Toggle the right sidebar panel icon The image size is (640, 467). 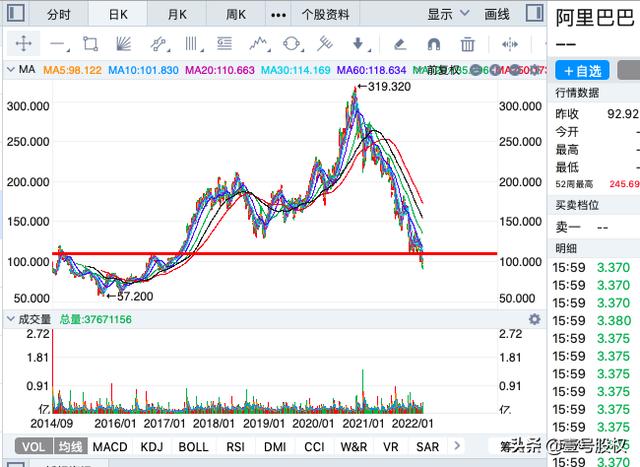pos(534,13)
